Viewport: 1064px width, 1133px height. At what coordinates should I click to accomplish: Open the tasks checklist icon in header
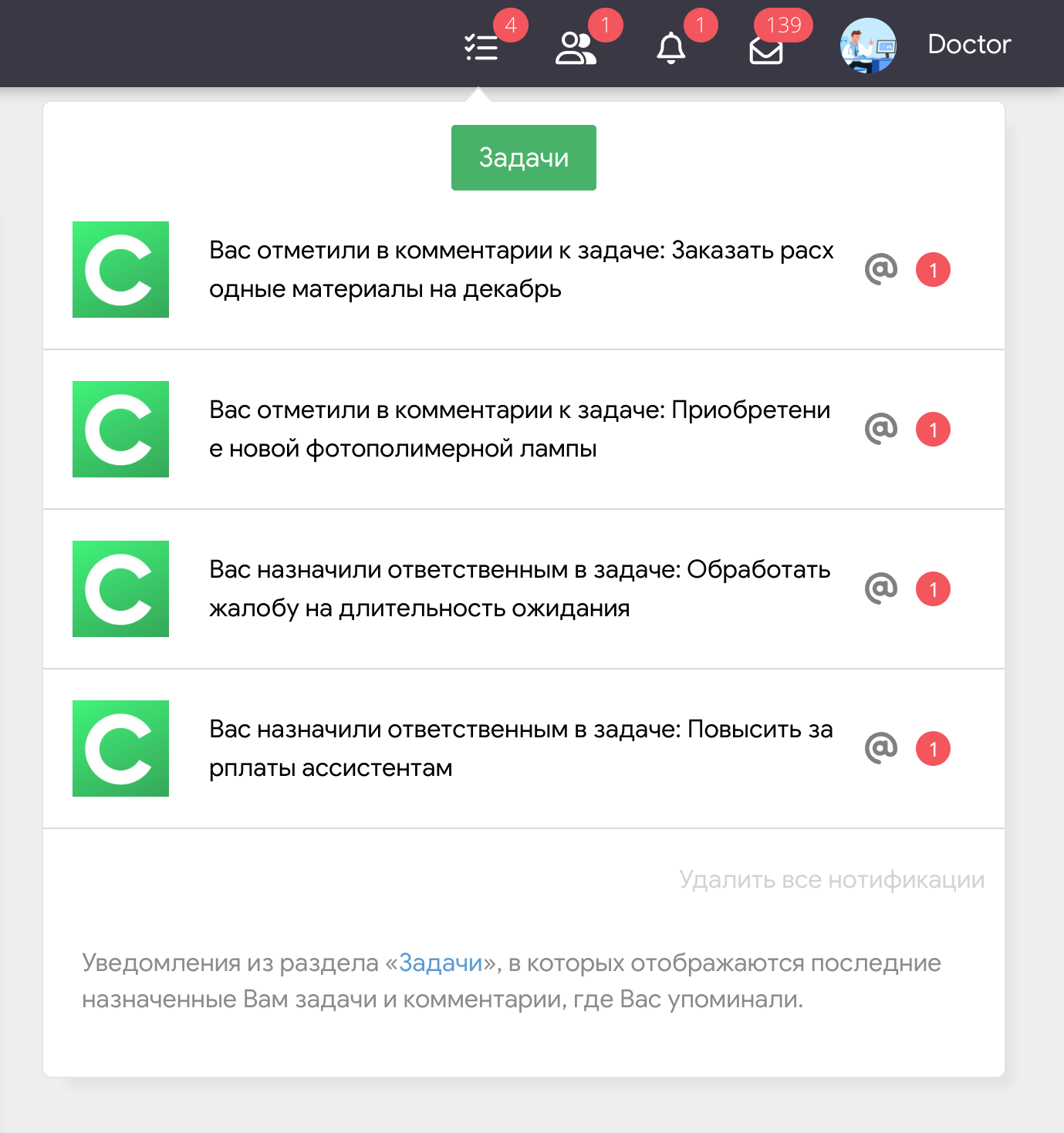tap(482, 47)
